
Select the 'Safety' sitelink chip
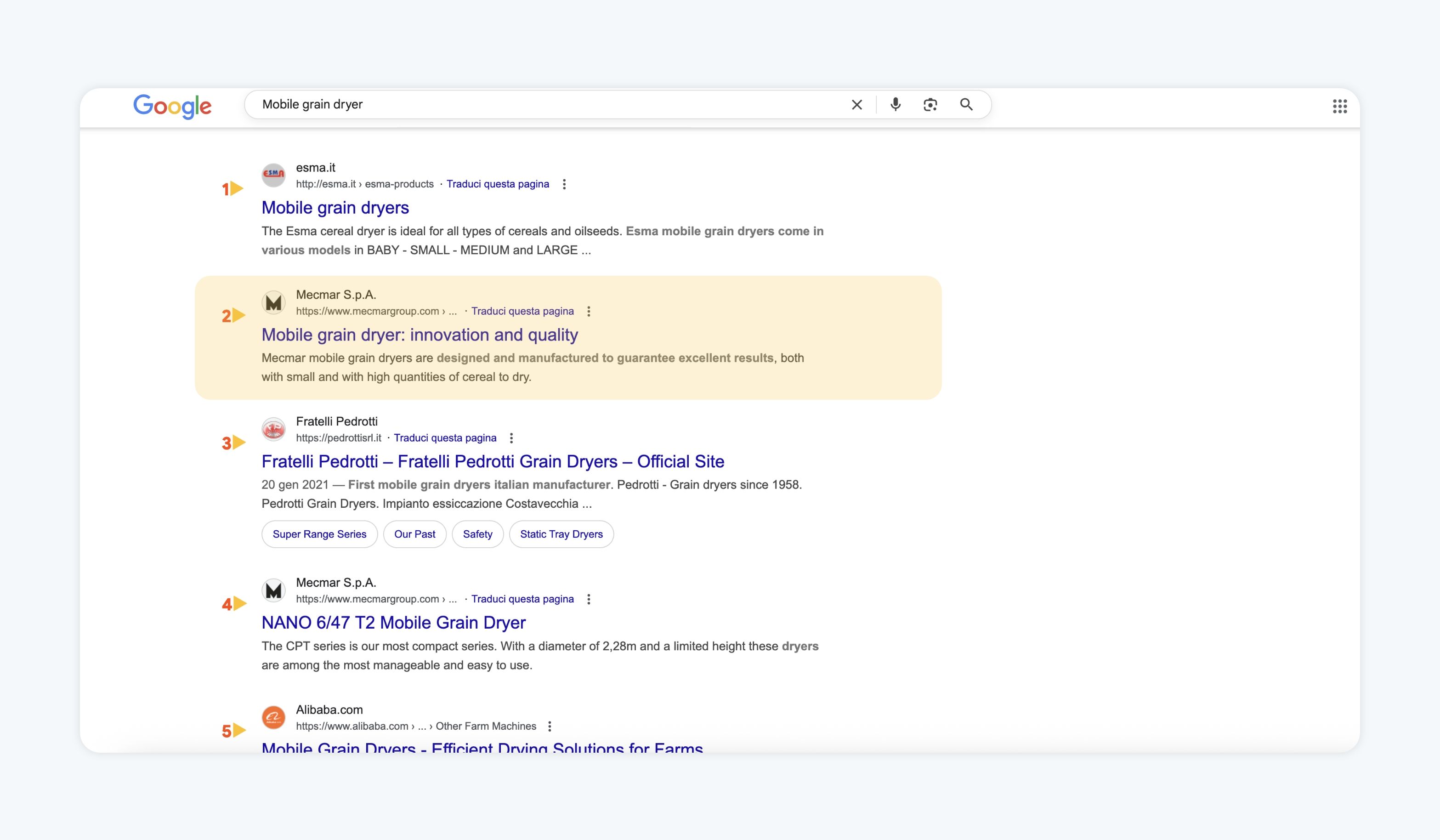point(478,534)
